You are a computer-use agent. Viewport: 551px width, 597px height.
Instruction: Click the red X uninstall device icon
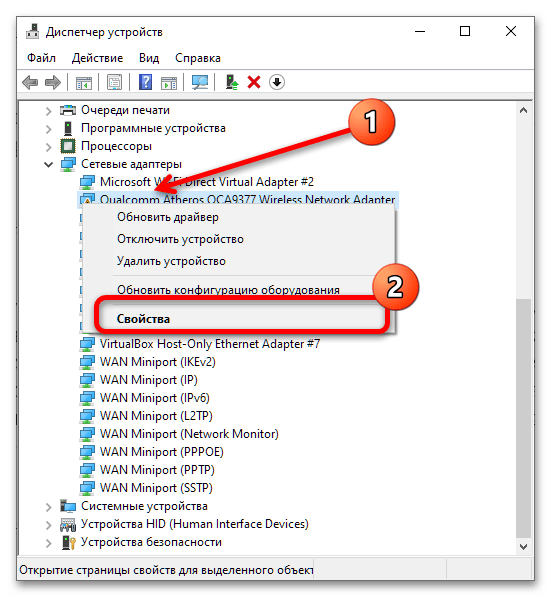(x=254, y=82)
